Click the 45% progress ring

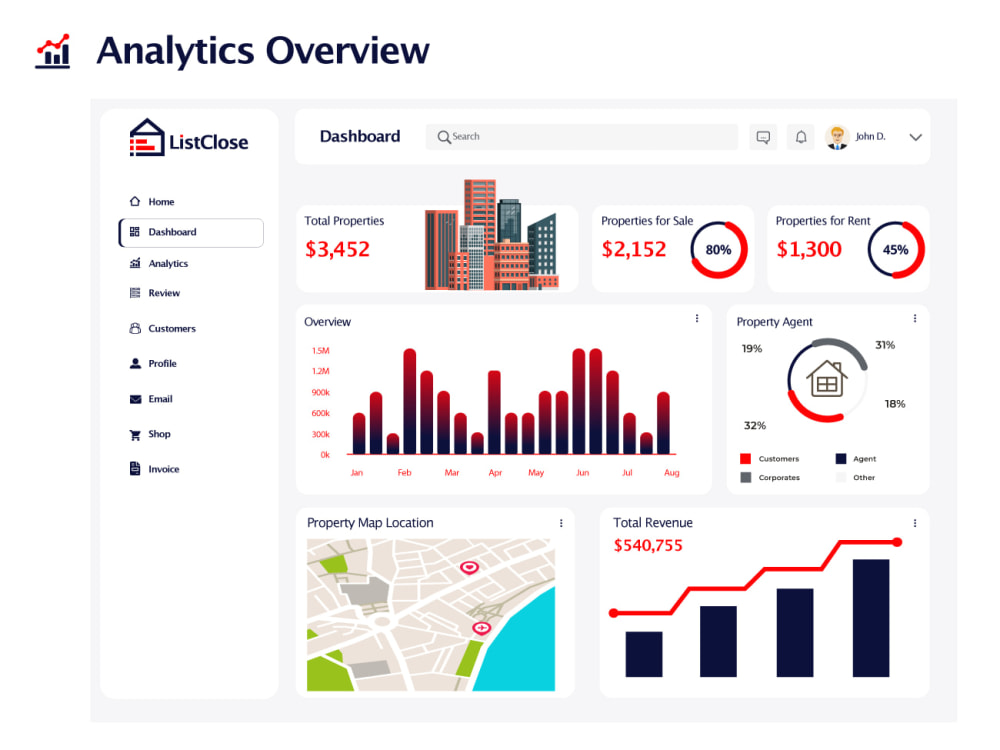click(895, 250)
